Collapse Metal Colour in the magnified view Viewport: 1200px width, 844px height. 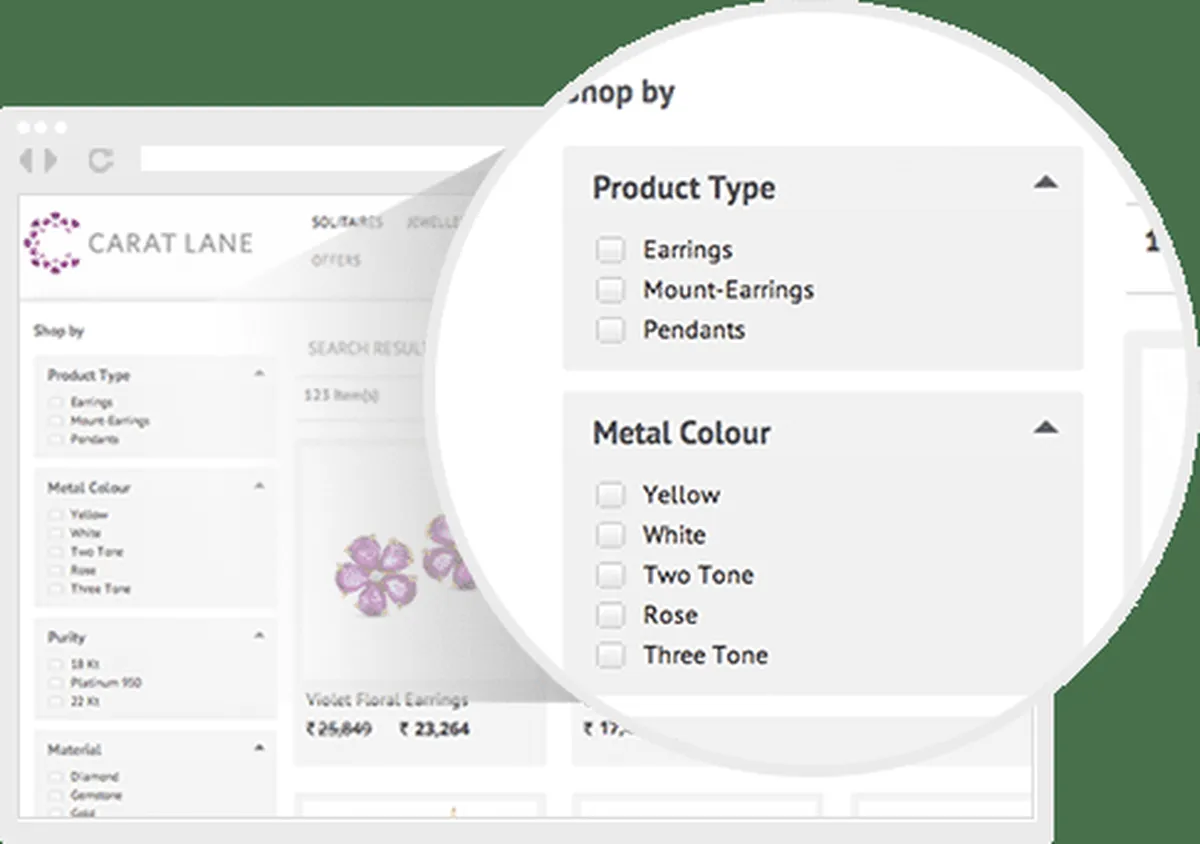click(x=1045, y=428)
